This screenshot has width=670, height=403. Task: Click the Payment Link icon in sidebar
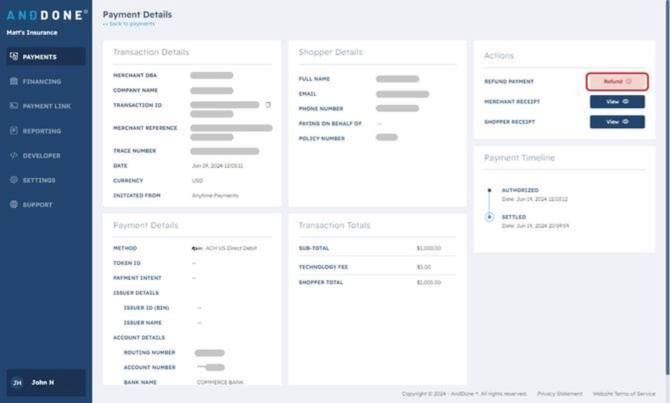(14, 106)
